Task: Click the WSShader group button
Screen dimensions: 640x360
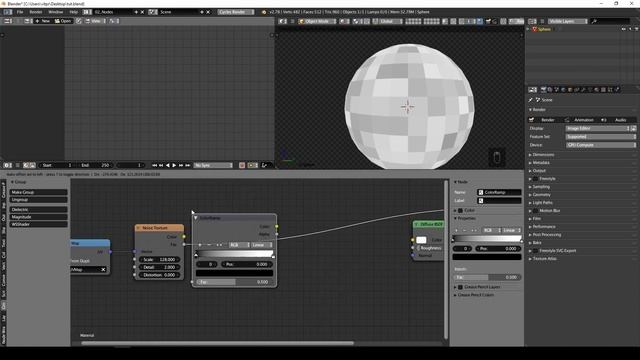Action: 39,224
